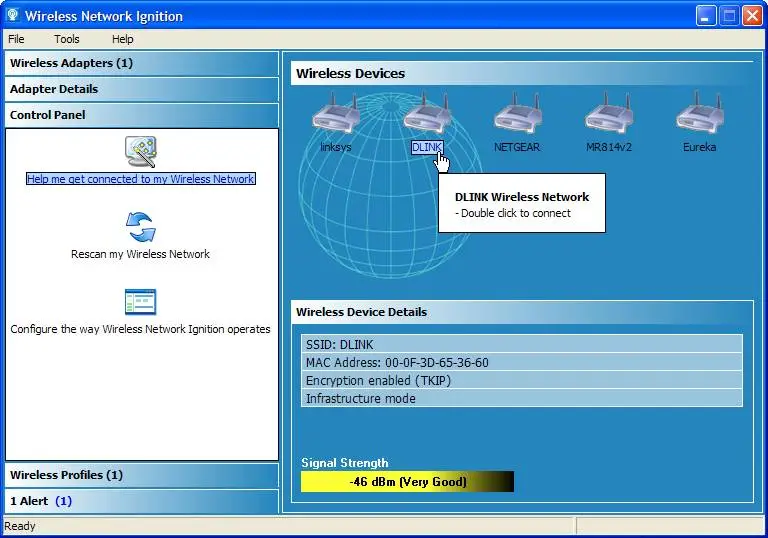Click the Eureka network label
Screen dimensions: 768x538
pos(699,147)
